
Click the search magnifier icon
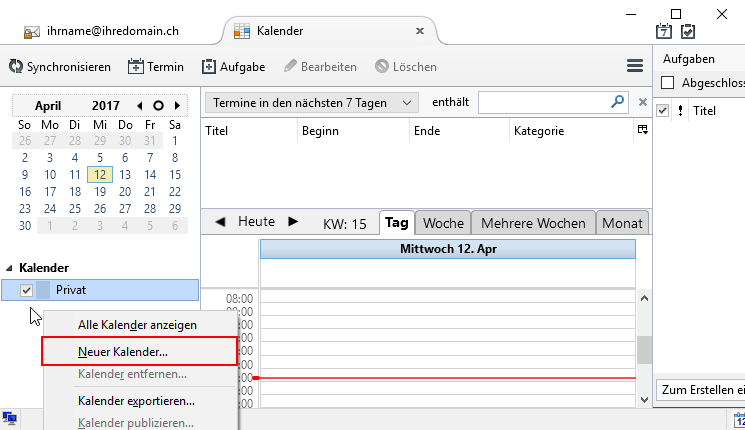[x=618, y=102]
